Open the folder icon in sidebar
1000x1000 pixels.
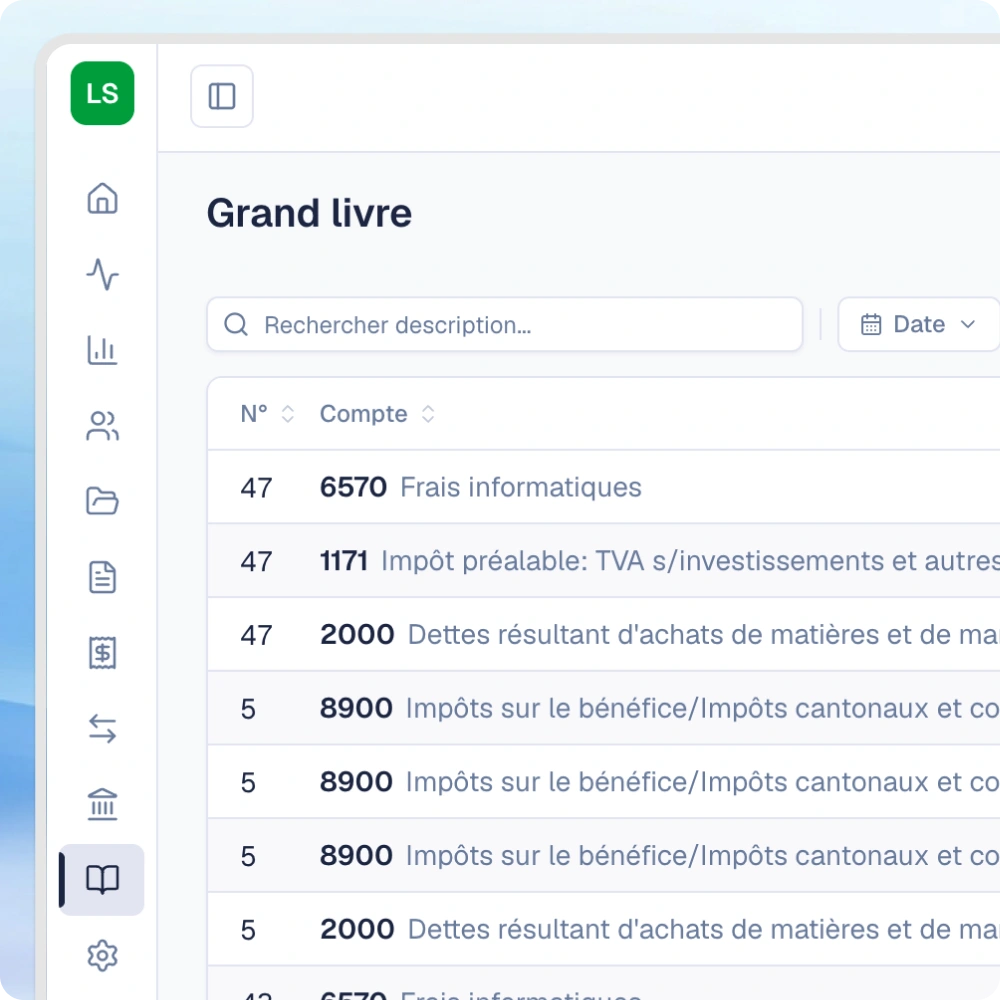[x=102, y=501]
